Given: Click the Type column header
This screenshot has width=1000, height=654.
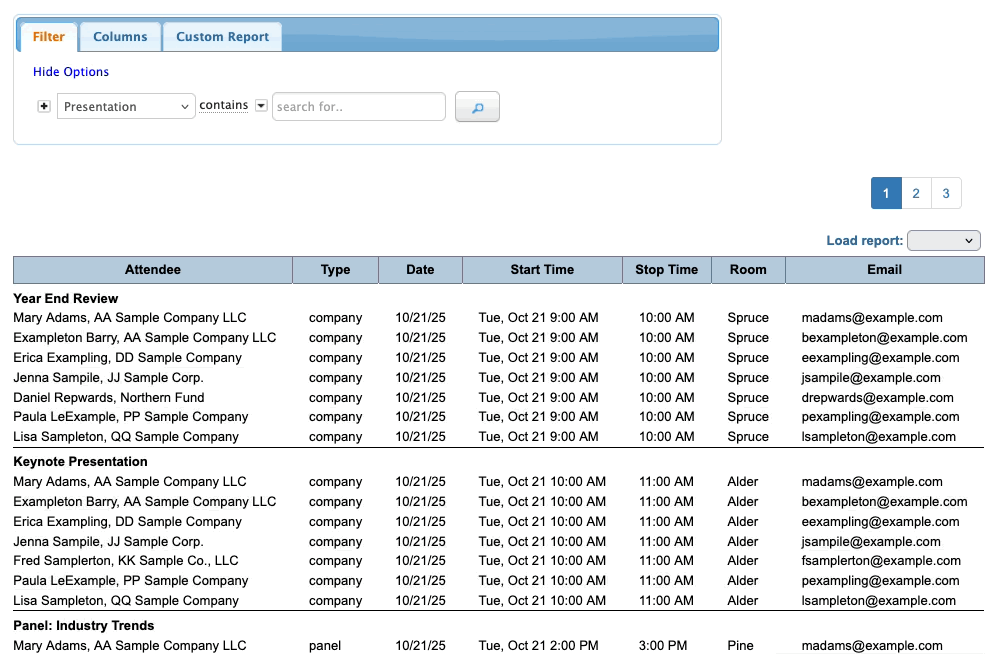Looking at the screenshot, I should [x=336, y=270].
